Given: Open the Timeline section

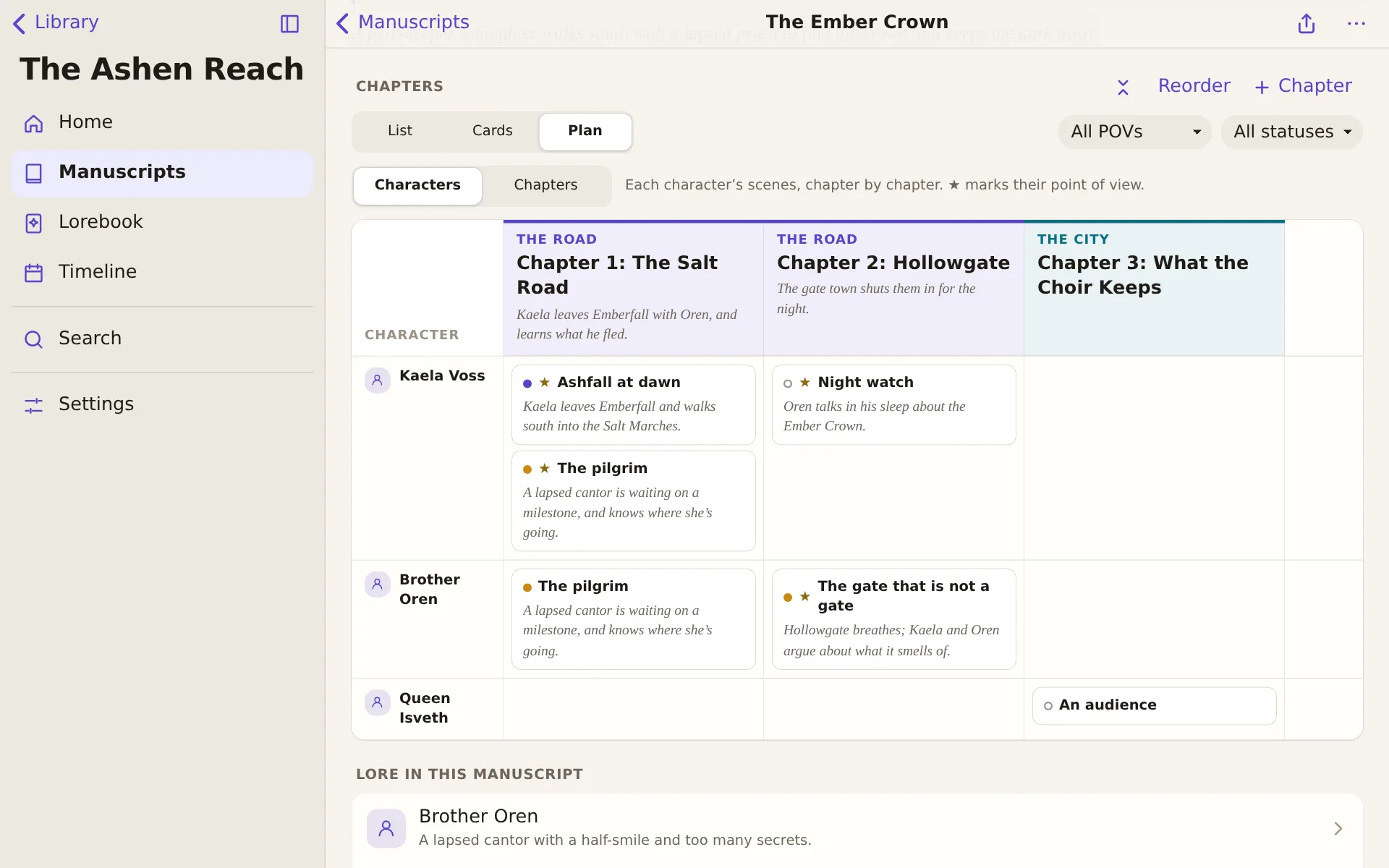Looking at the screenshot, I should coord(163,272).
